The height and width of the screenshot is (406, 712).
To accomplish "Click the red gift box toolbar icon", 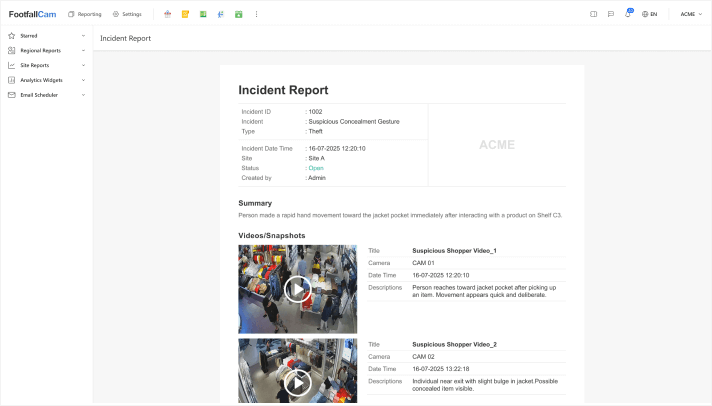I will pos(168,14).
